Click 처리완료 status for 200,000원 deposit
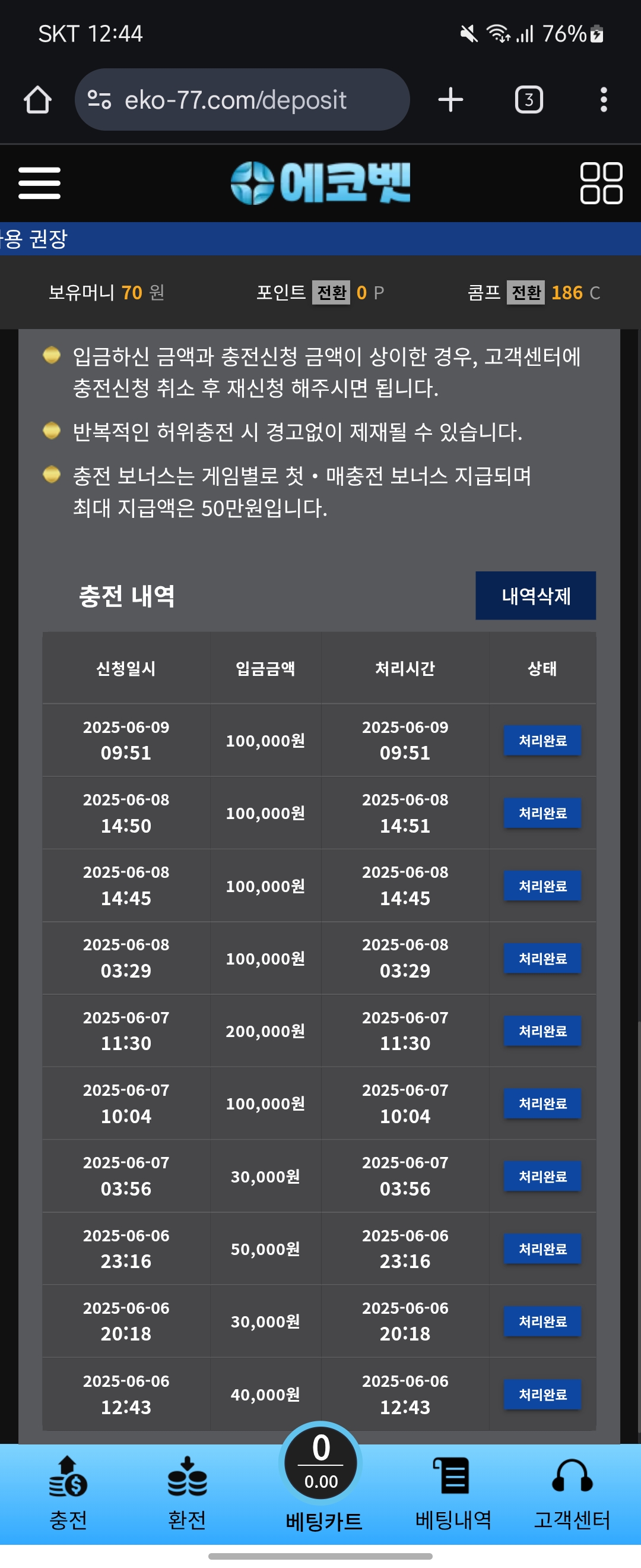Image resolution: width=641 pixels, height=1568 pixels. click(x=542, y=1032)
